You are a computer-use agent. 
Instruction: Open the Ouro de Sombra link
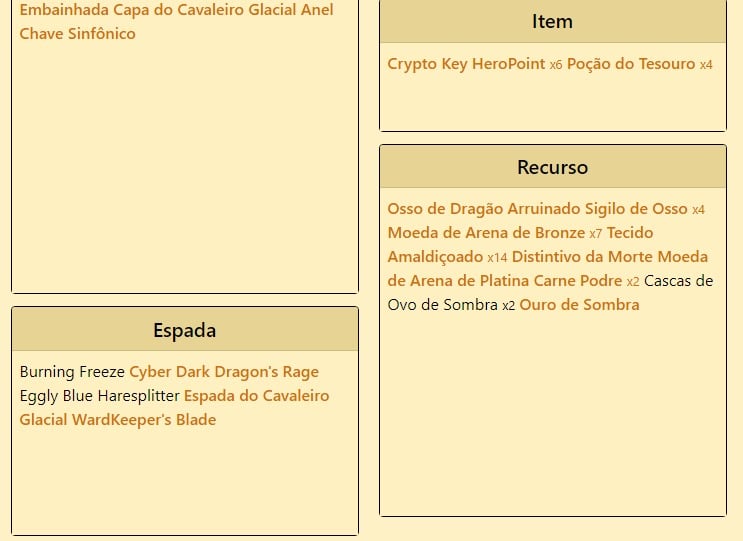(579, 305)
